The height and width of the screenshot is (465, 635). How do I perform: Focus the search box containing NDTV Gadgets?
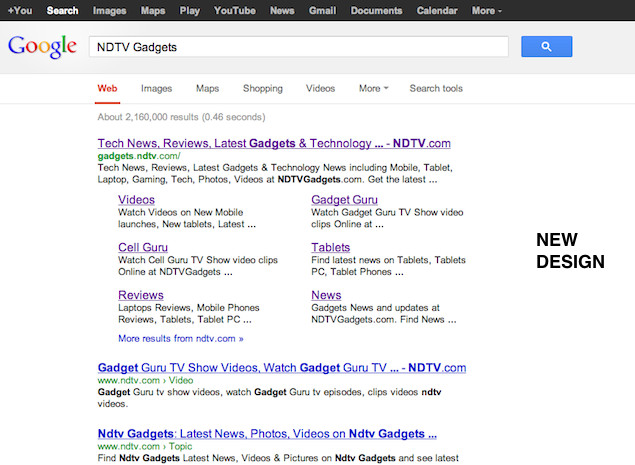(x=299, y=47)
